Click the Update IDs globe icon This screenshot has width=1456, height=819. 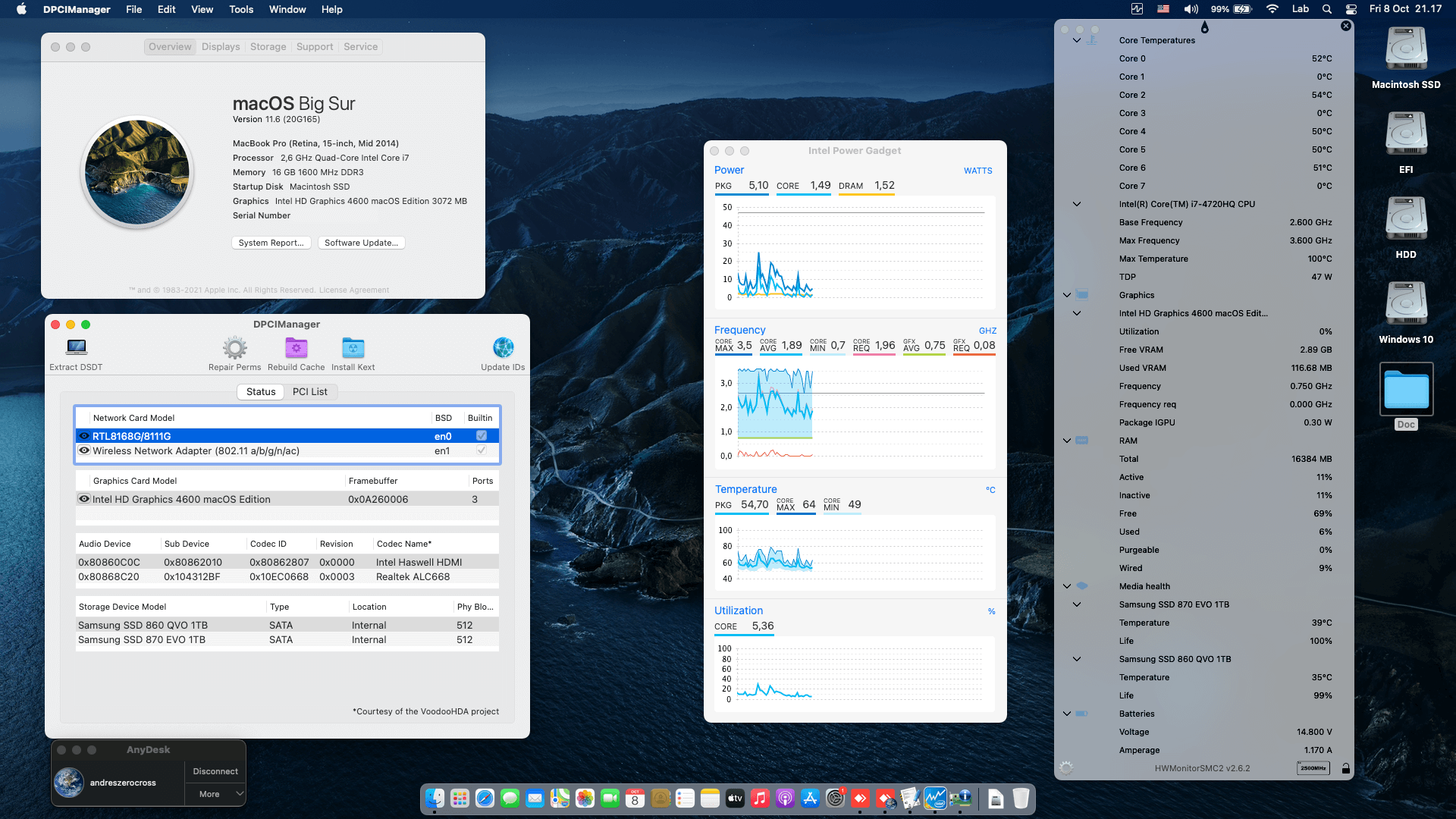504,347
